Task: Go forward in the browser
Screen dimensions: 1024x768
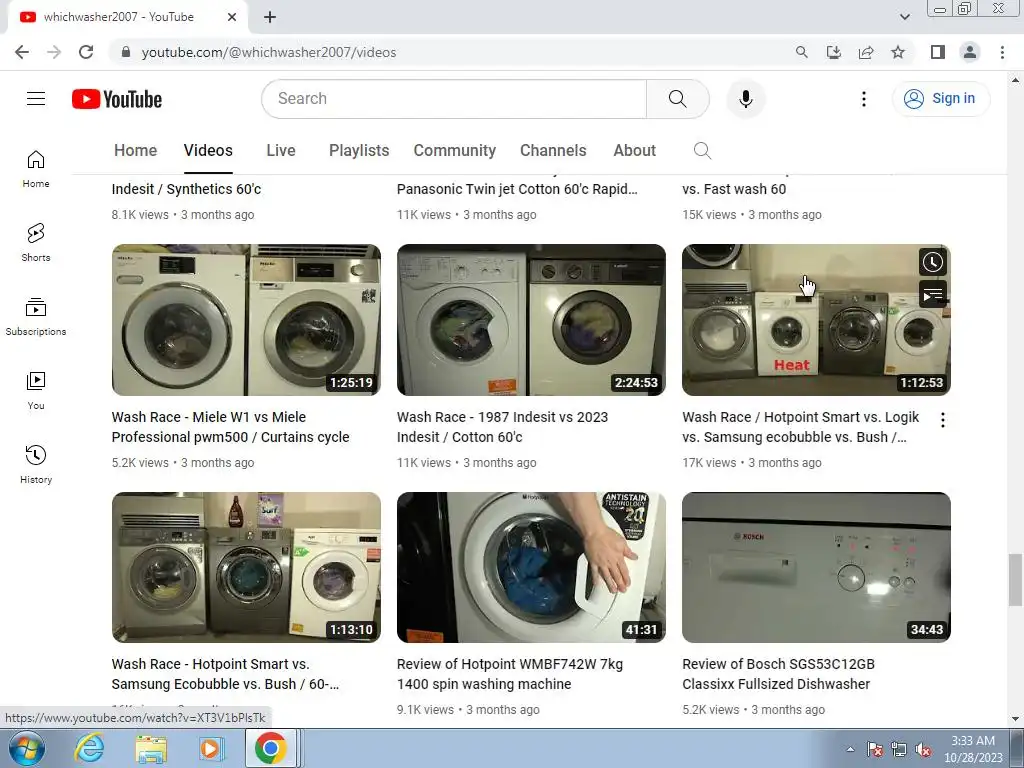Action: pyautogui.click(x=54, y=52)
